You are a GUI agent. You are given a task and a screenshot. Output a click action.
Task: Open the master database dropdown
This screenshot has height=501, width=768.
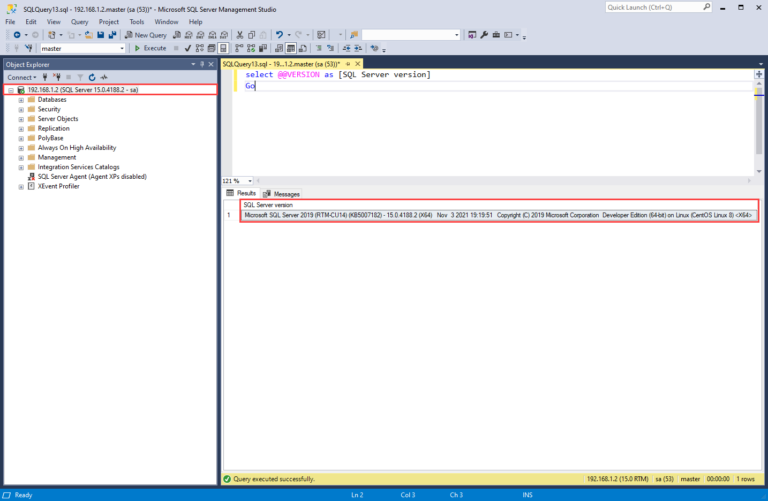pos(122,48)
